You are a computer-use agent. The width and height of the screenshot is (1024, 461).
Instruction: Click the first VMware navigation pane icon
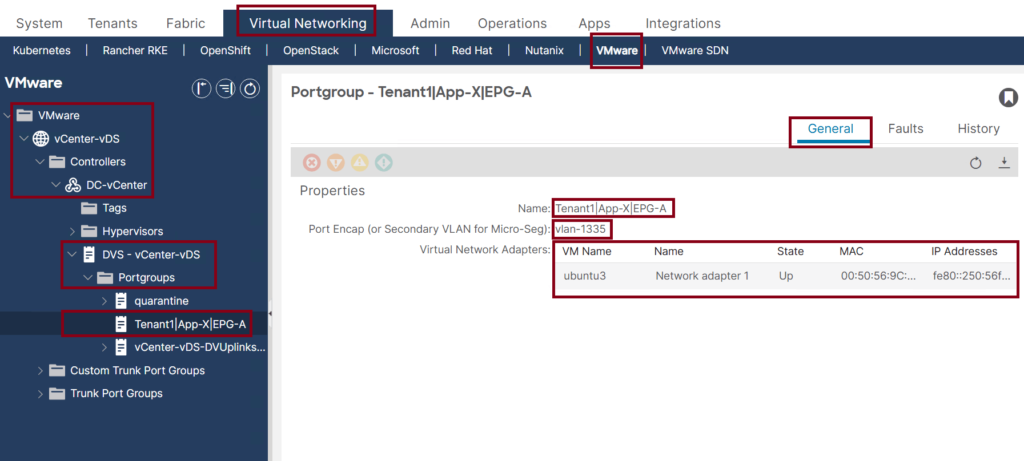click(x=201, y=88)
